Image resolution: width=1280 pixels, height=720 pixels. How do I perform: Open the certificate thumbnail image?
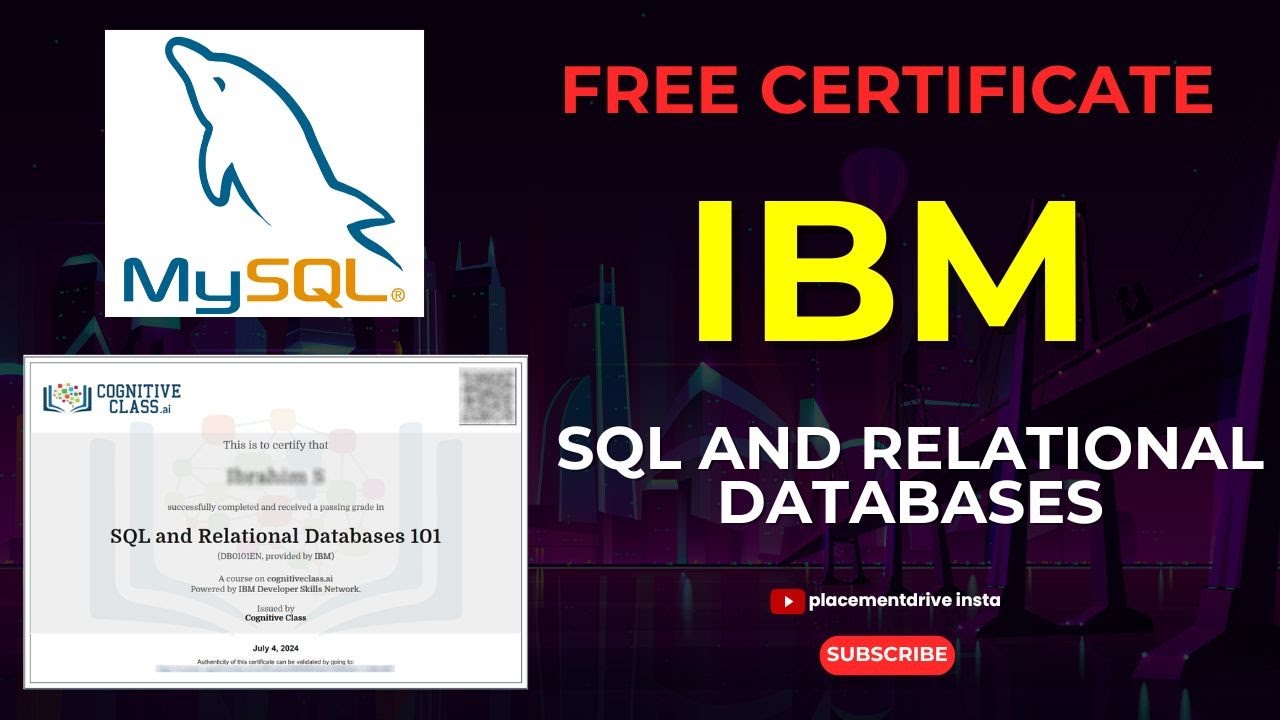tap(276, 521)
